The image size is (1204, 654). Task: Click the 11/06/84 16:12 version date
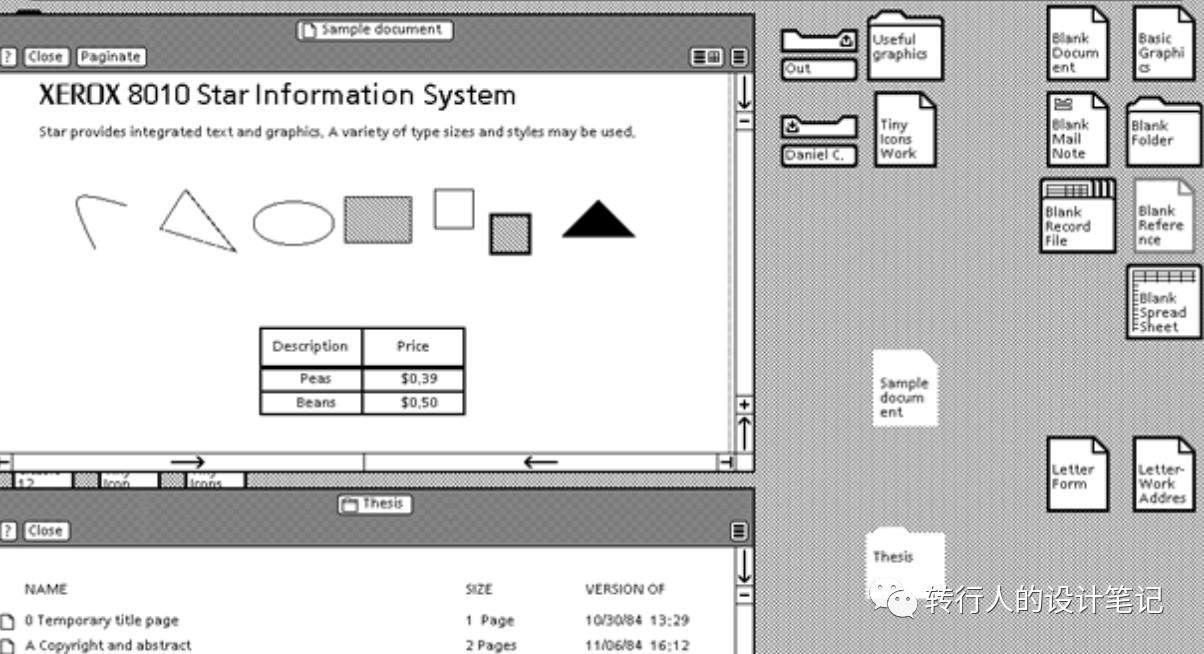(x=637, y=646)
